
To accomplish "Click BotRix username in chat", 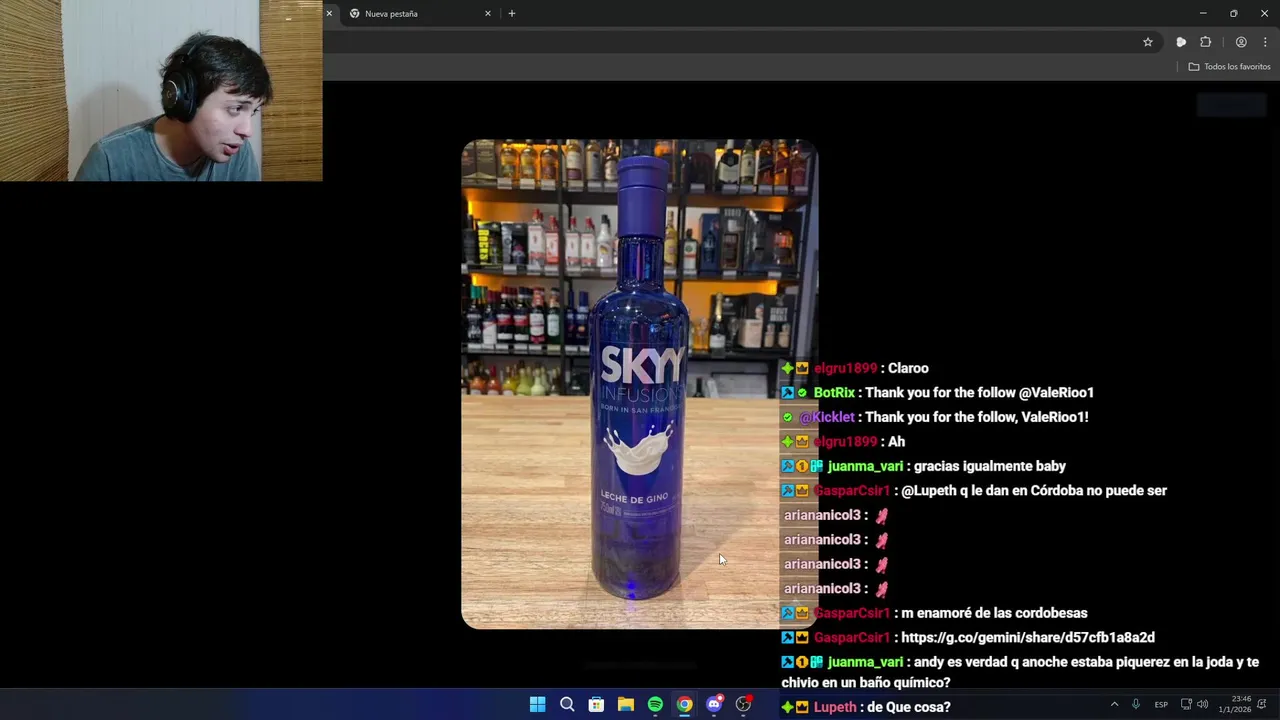I will tap(834, 393).
